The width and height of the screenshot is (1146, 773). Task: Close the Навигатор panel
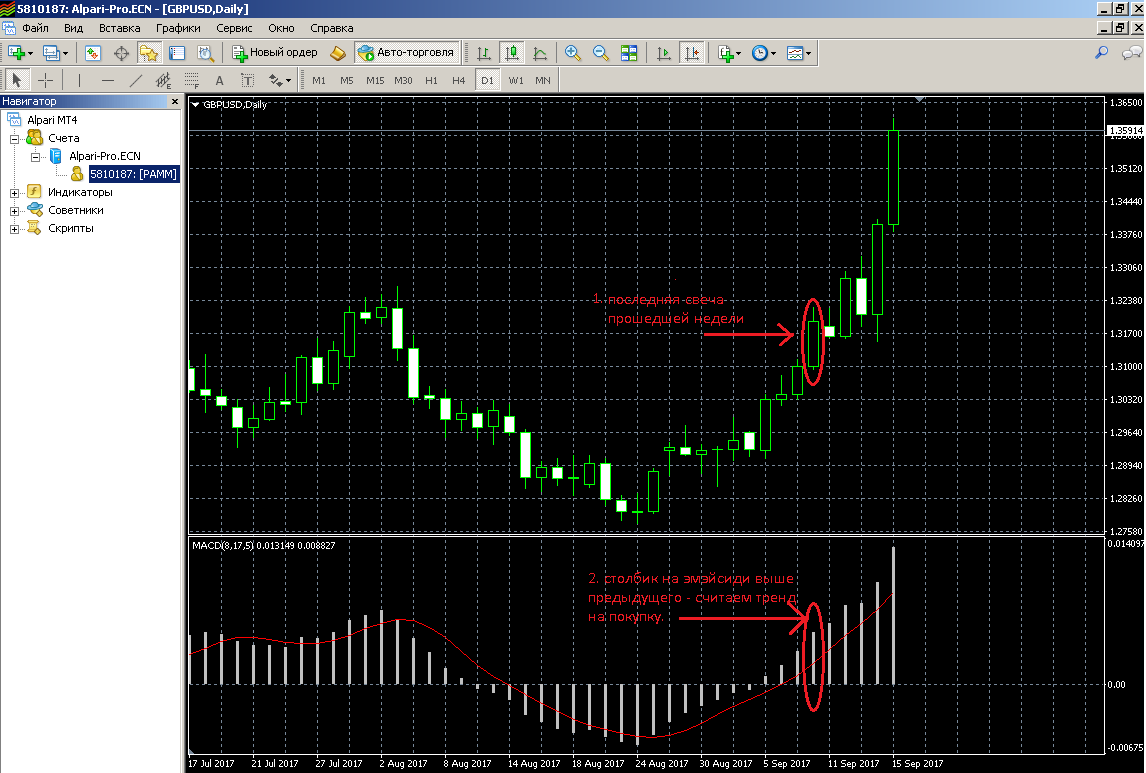click(175, 102)
